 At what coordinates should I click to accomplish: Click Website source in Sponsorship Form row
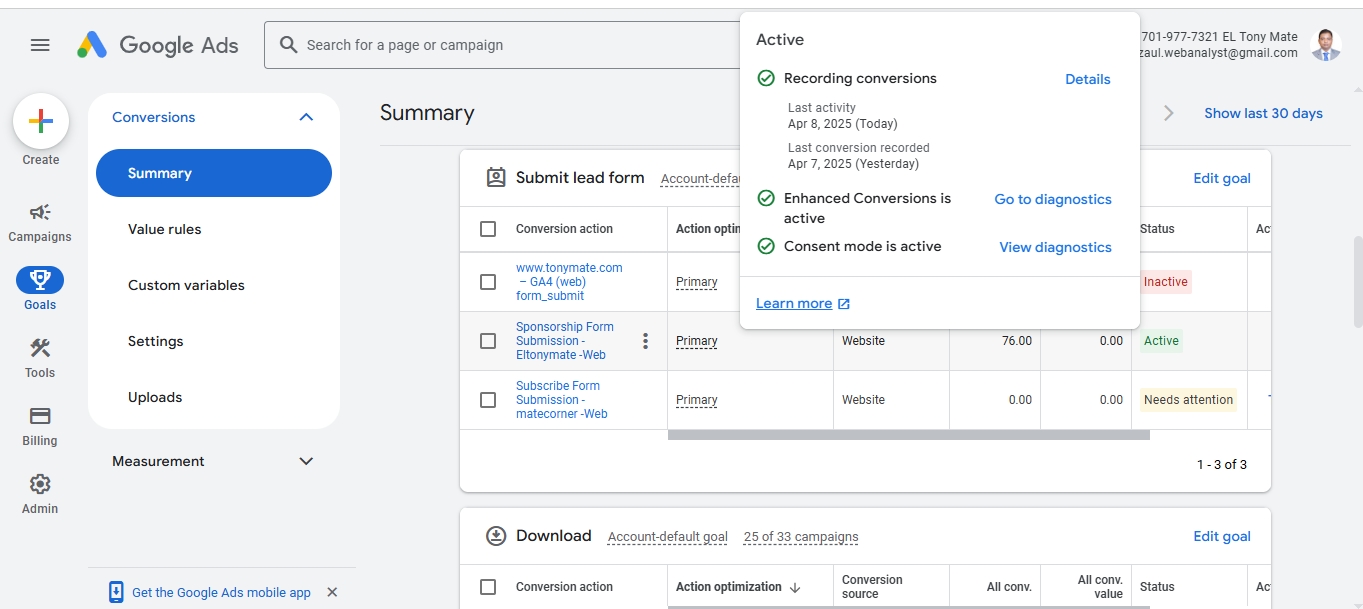pyautogui.click(x=863, y=341)
